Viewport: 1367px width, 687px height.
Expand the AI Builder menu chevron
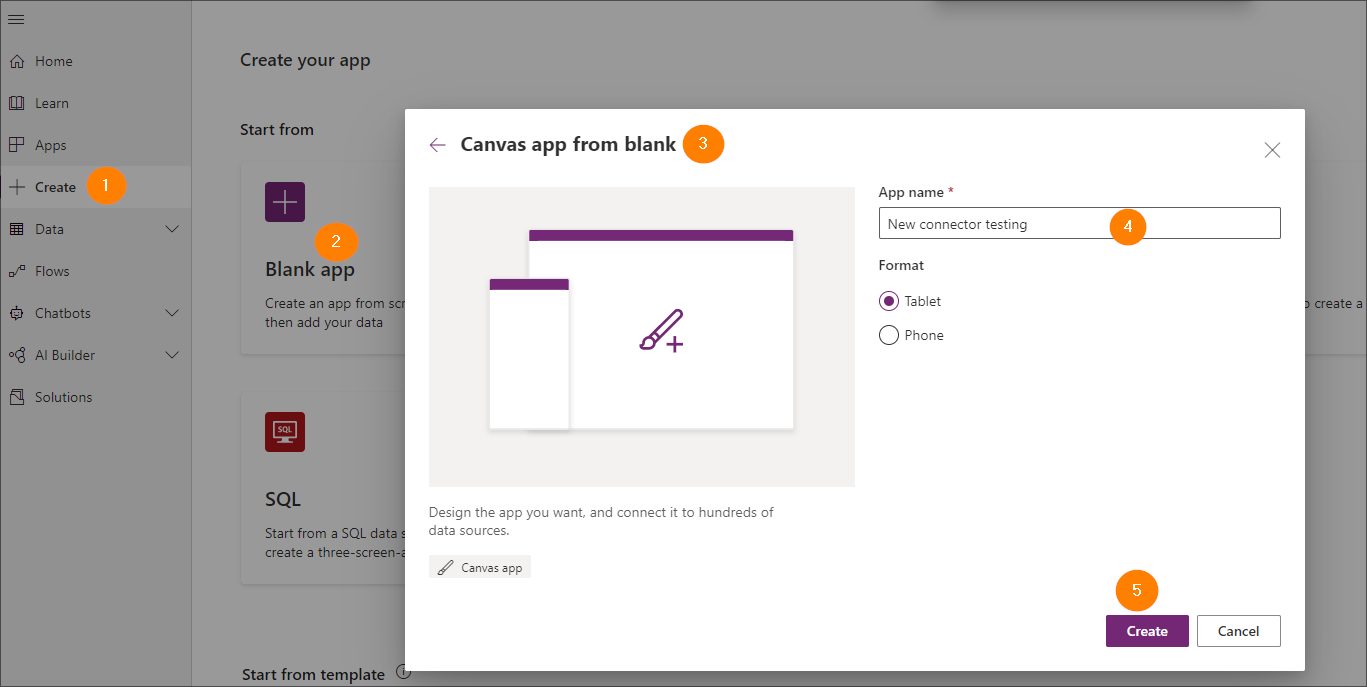coord(171,355)
